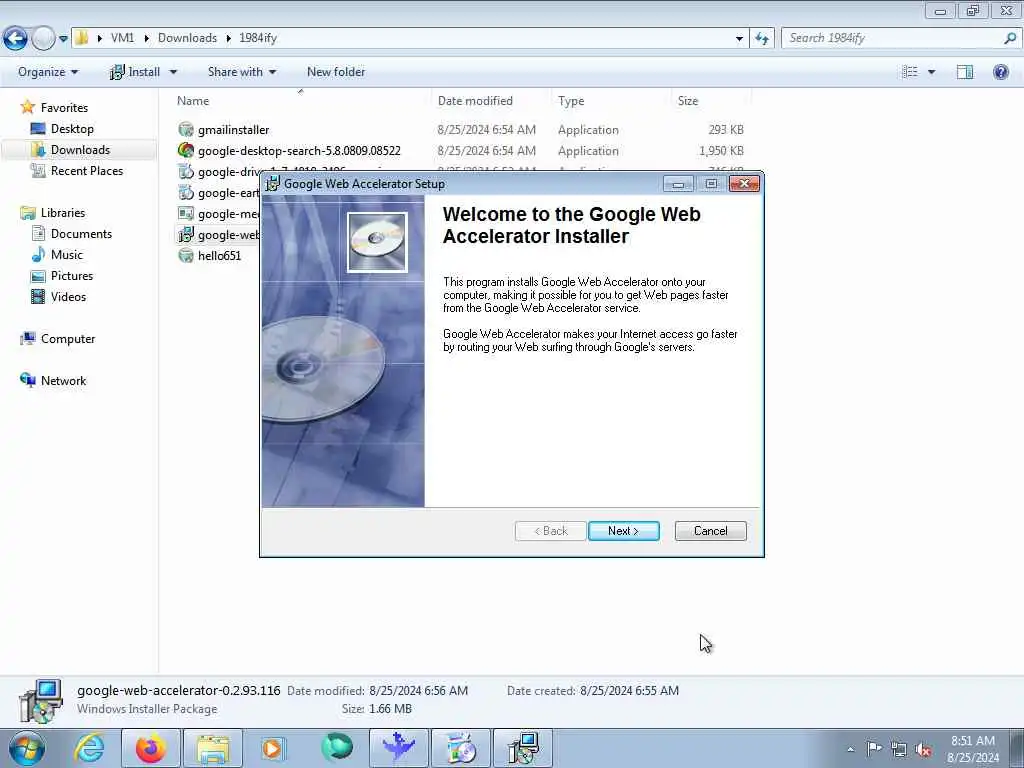Open Windows Media Player from taskbar

273,748
